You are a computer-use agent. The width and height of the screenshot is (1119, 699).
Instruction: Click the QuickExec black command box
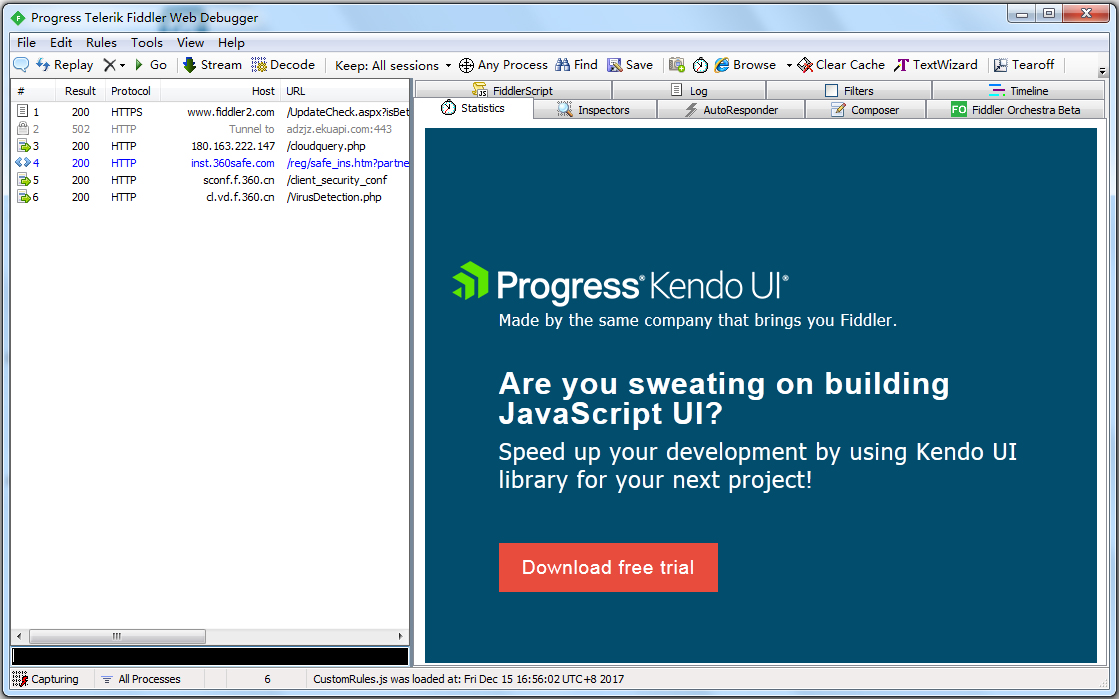(x=211, y=656)
